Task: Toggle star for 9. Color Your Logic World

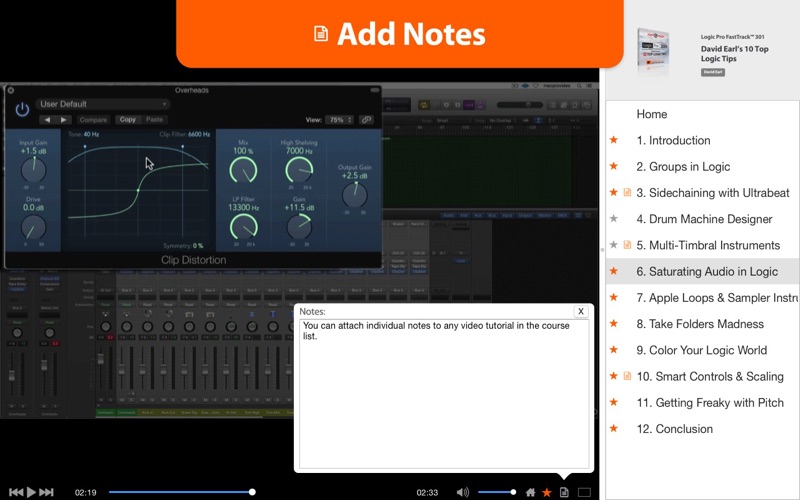Action: 614,349
